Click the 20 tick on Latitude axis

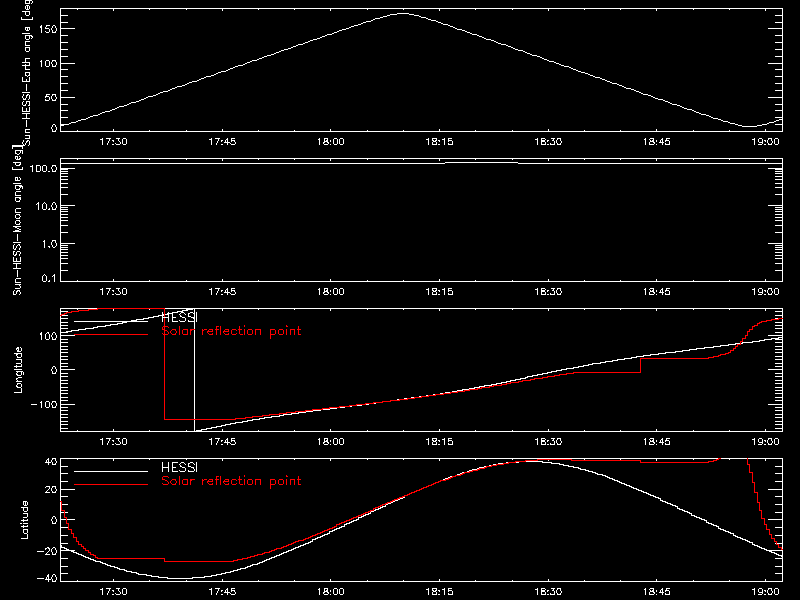click(52, 490)
